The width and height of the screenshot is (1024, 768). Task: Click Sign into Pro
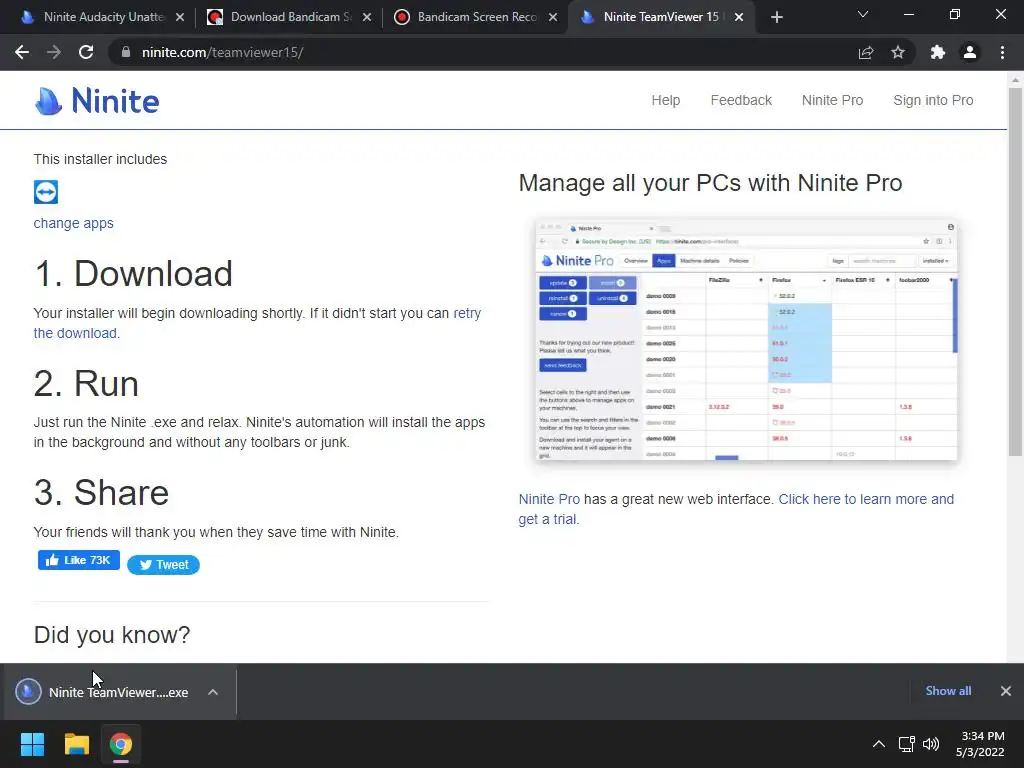click(933, 100)
